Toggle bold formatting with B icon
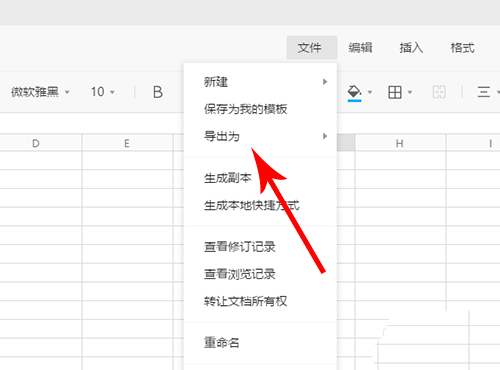This screenshot has height=370, width=500. point(158,92)
